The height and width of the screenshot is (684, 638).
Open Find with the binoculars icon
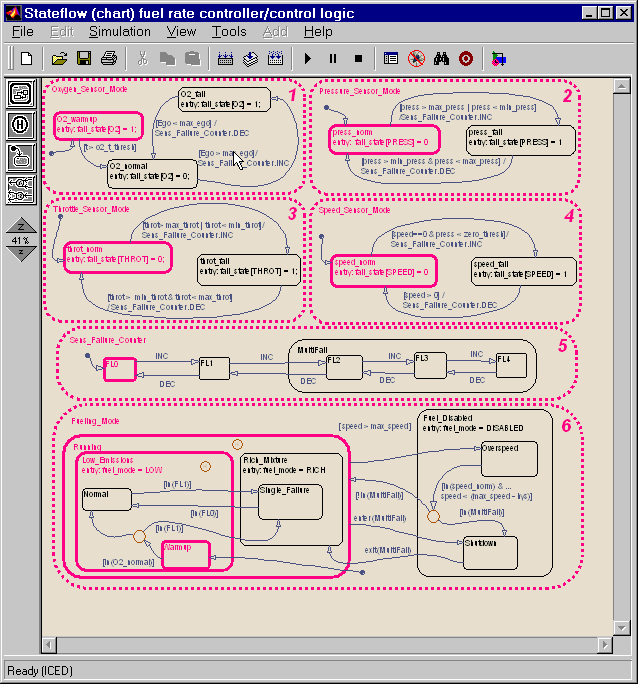click(x=441, y=58)
